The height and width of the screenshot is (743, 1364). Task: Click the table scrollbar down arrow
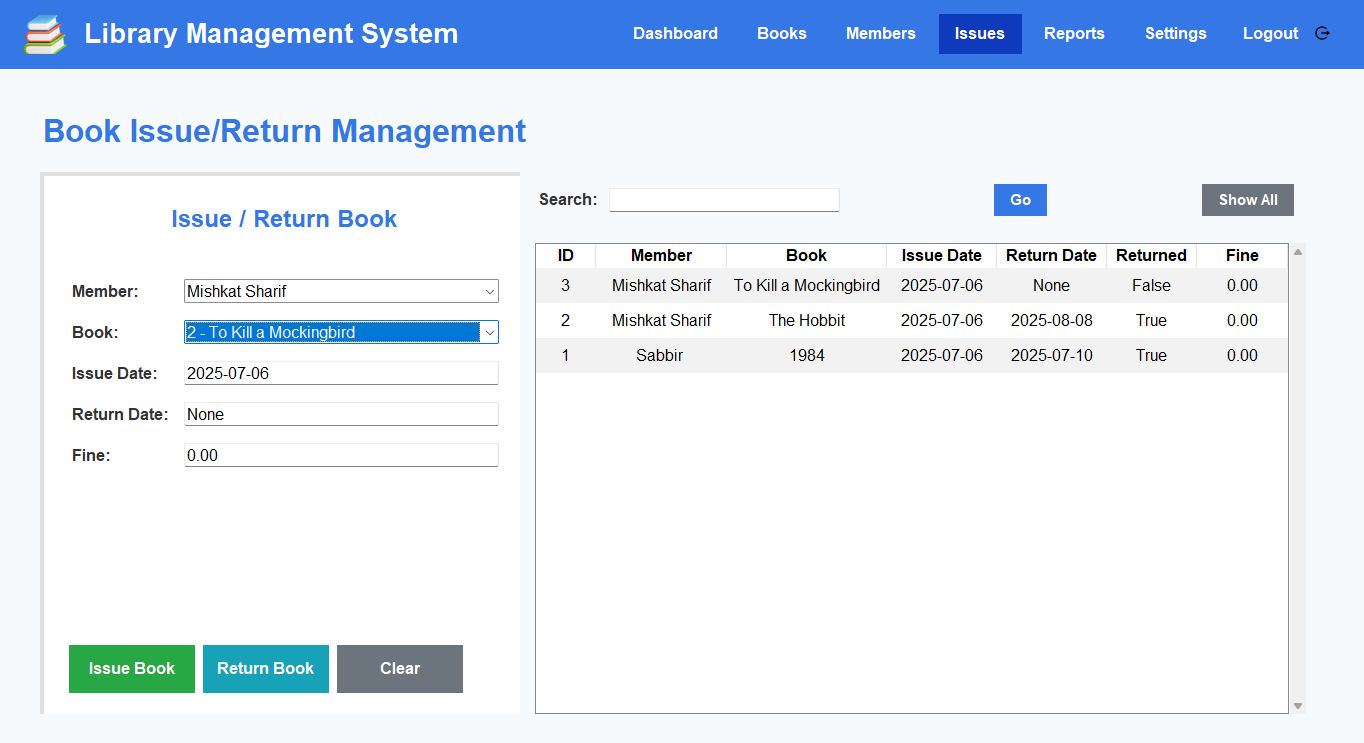[x=1298, y=706]
